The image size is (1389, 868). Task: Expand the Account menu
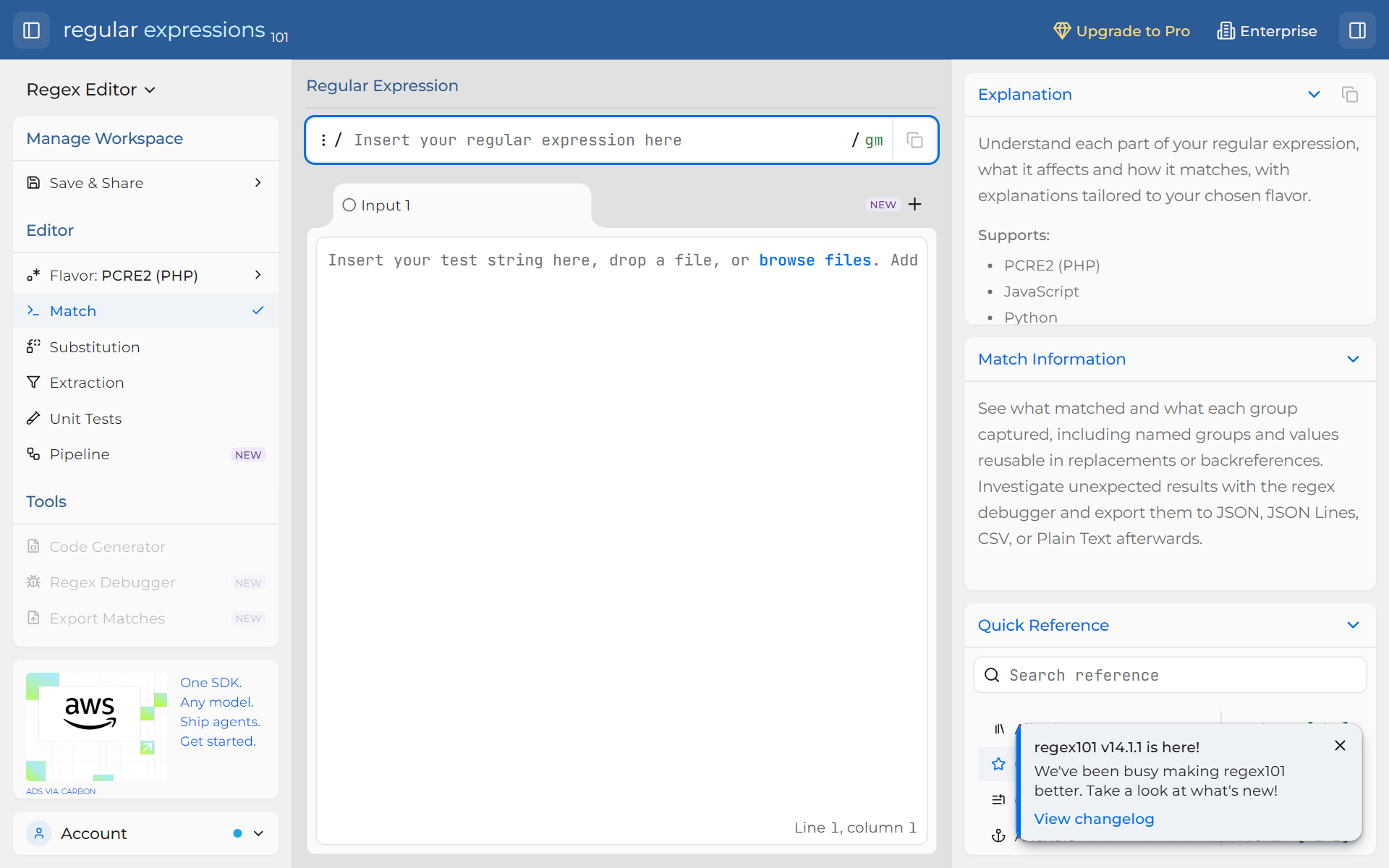pos(146,833)
